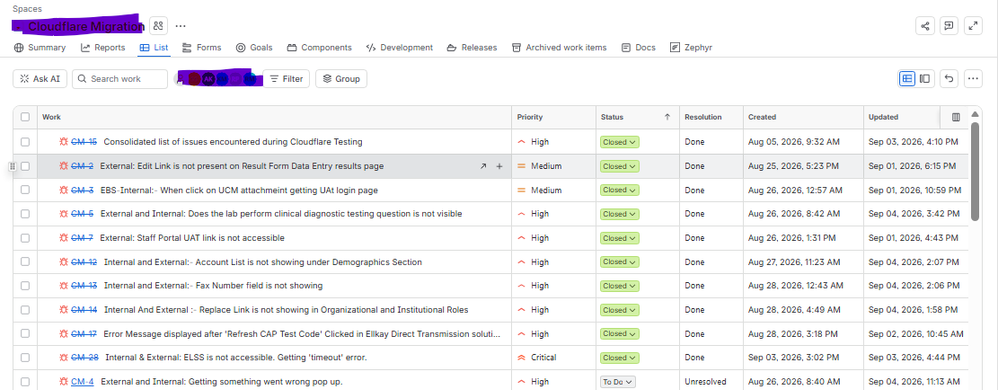The height and width of the screenshot is (390, 998).
Task: Click the sort arrow in Status column
Action: [668, 117]
